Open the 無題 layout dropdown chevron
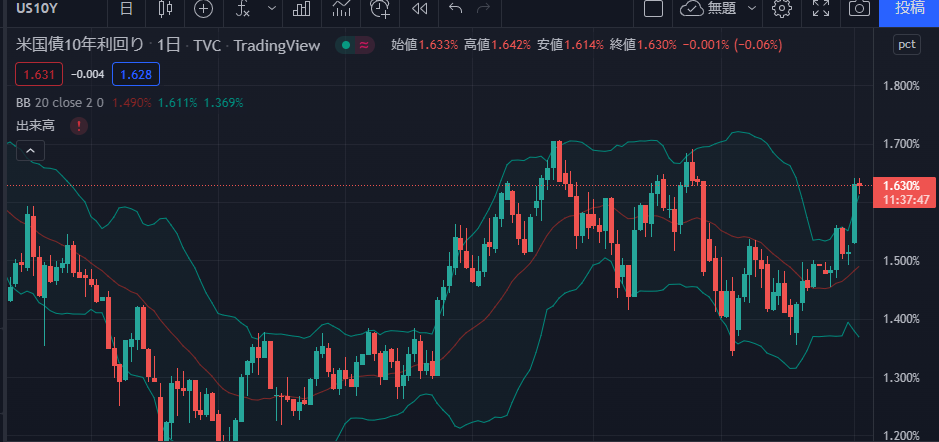This screenshot has width=939, height=442. coord(752,9)
